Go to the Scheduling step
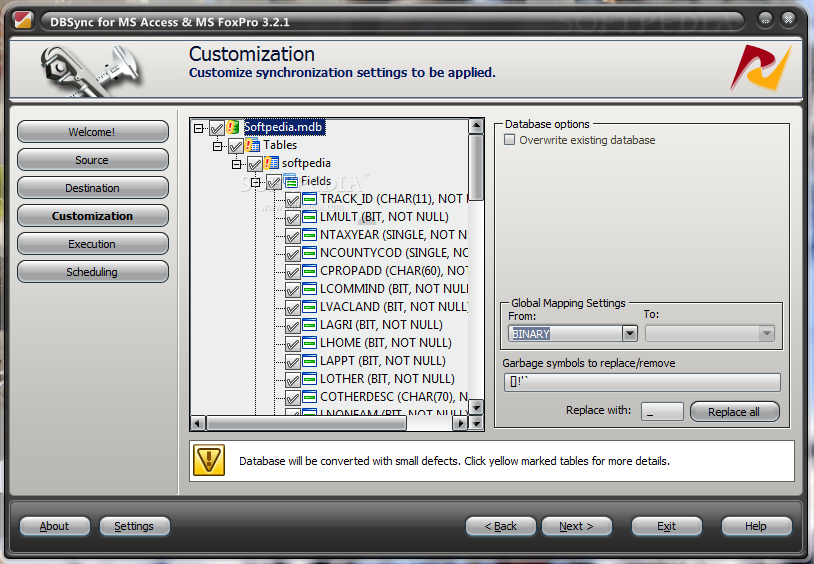 (92, 272)
